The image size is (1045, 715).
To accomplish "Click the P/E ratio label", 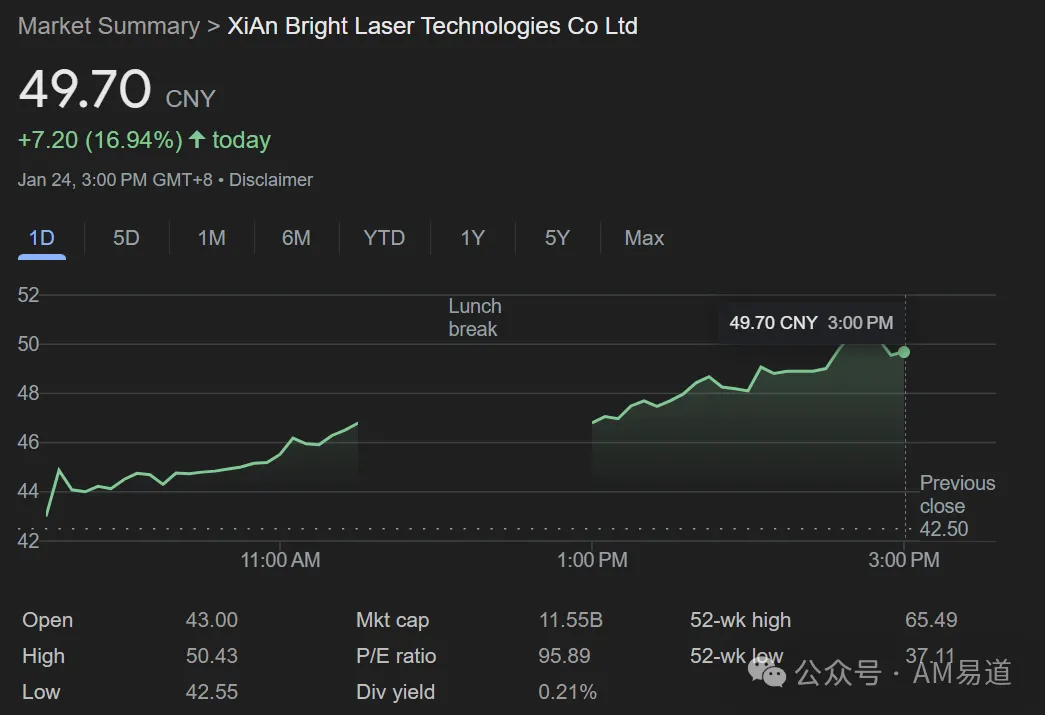I will 396,656.
